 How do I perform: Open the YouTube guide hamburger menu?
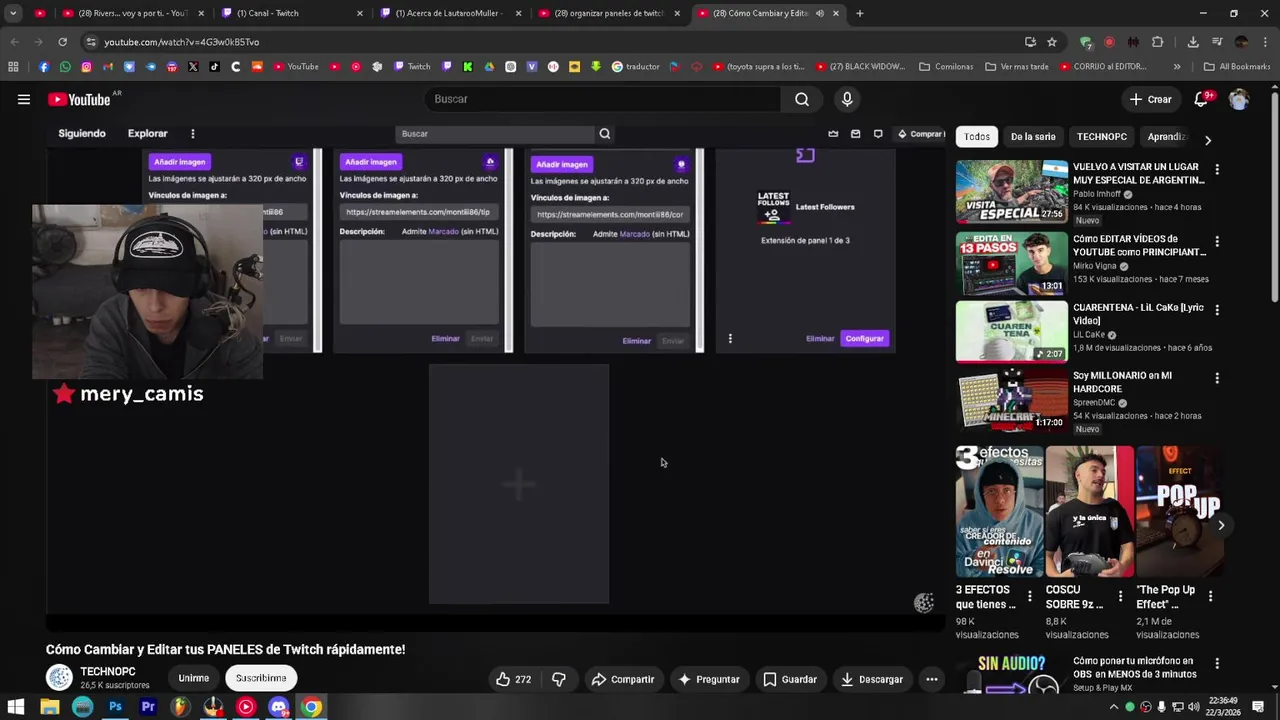point(24,99)
